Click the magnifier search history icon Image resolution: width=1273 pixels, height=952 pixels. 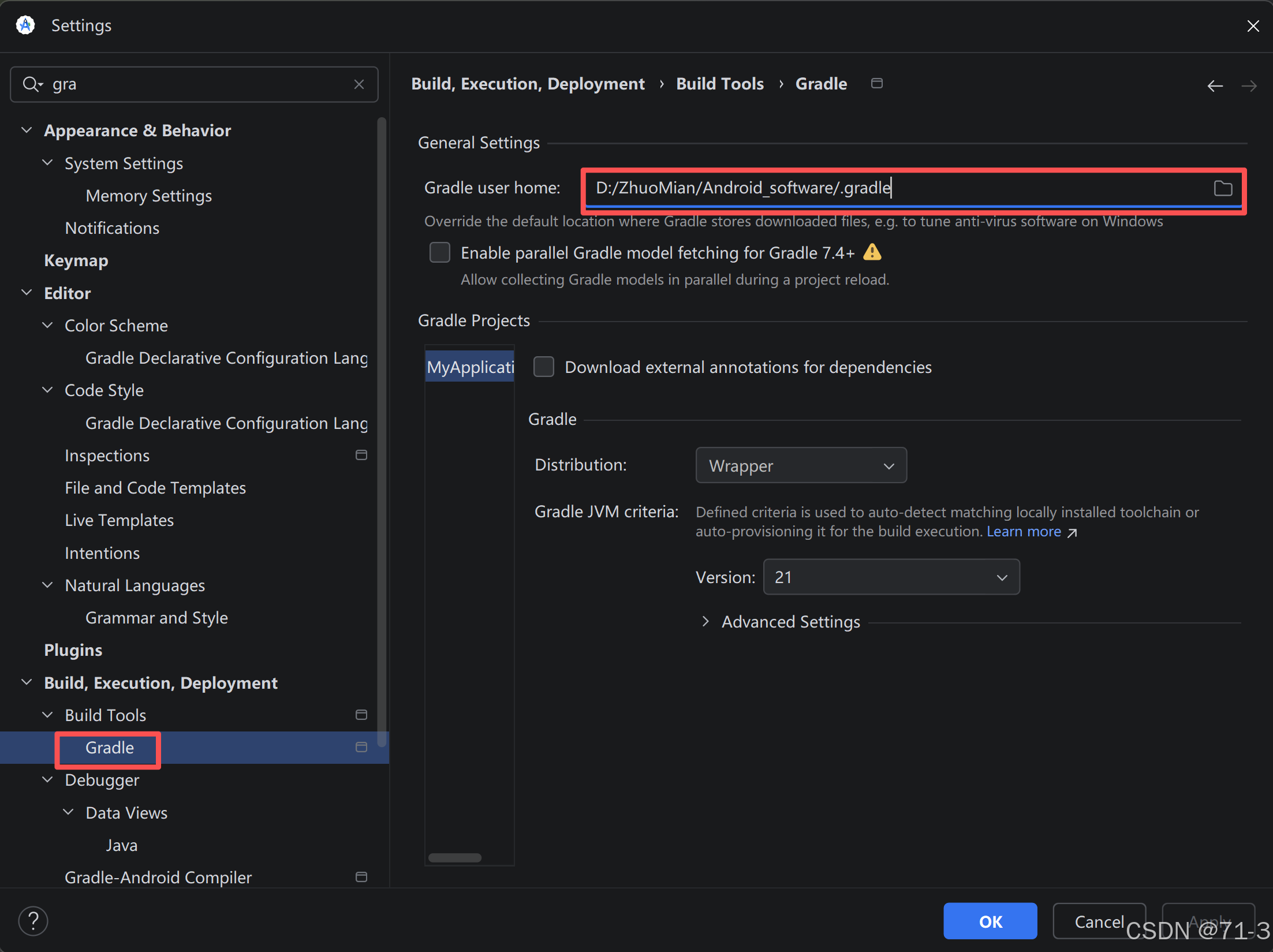(32, 84)
